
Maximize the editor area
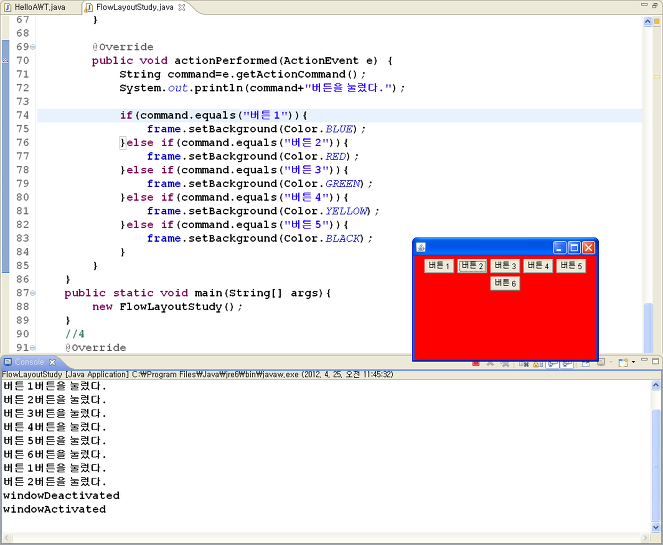(655, 5)
